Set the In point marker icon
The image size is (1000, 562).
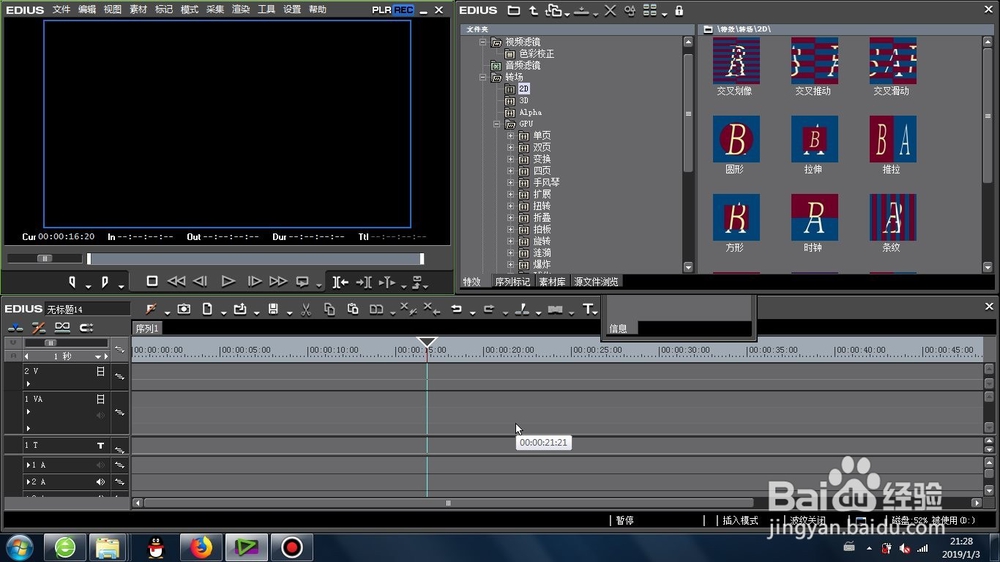(x=72, y=281)
